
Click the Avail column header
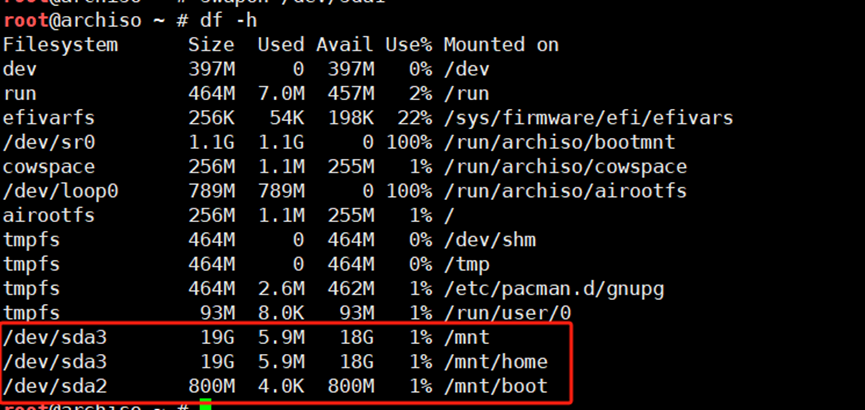[345, 45]
